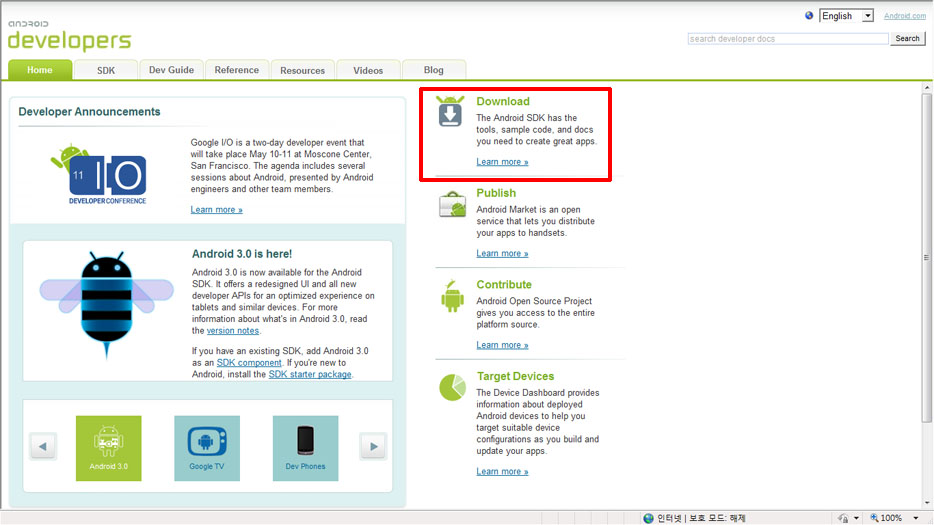Click the Search button

[x=908, y=38]
